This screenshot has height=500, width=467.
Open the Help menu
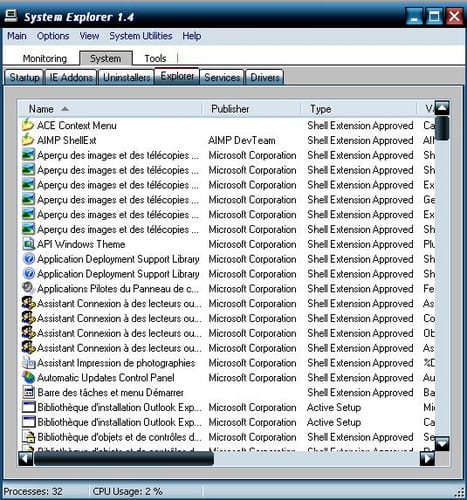coord(192,36)
